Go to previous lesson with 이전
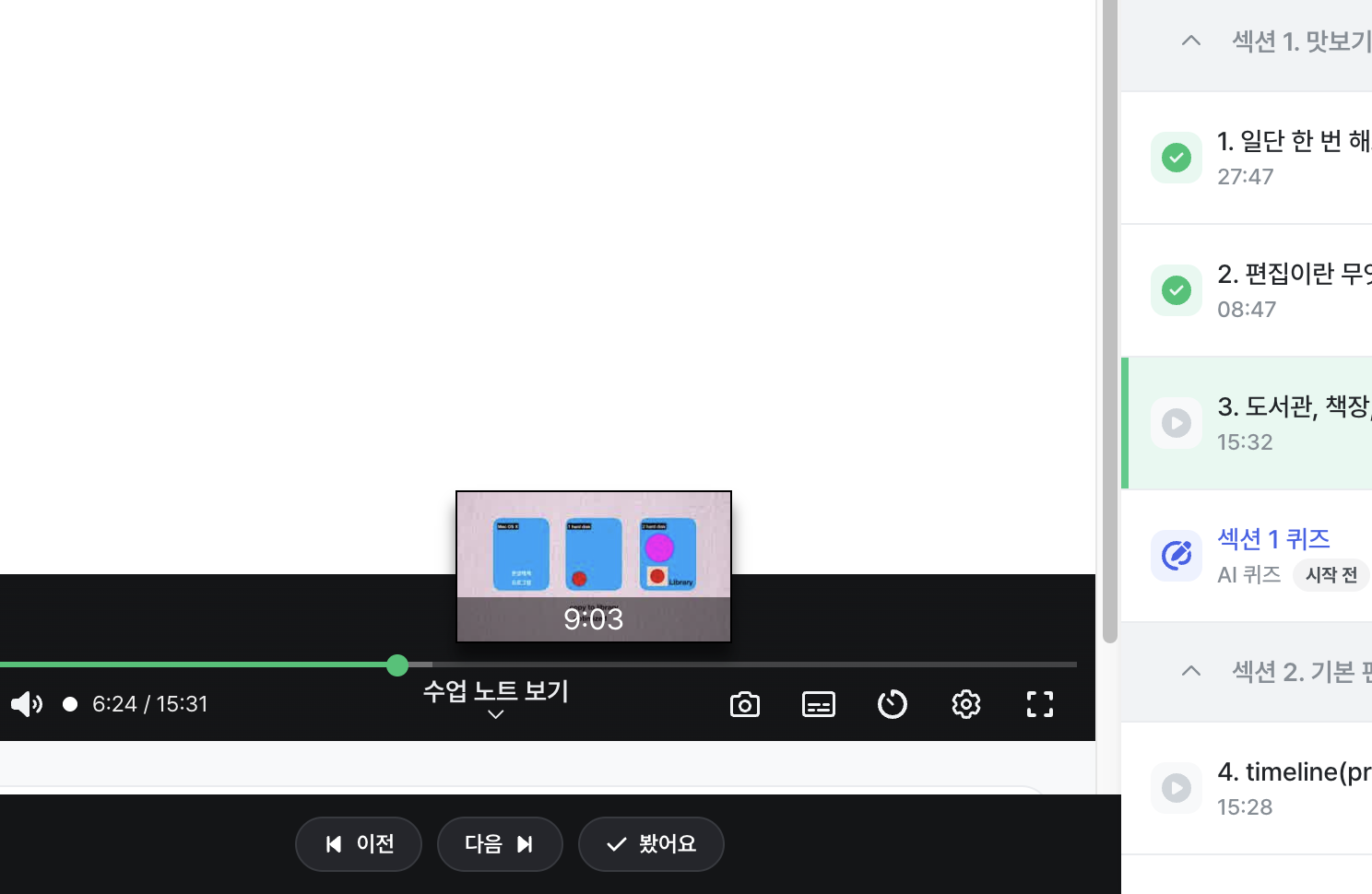Viewport: 1372px width, 894px height. pos(359,844)
